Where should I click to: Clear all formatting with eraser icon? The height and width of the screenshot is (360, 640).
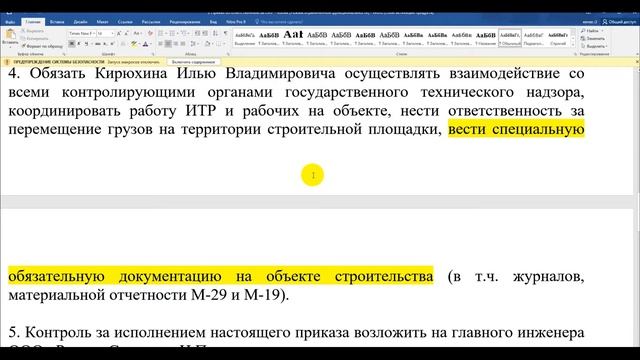[150, 33]
